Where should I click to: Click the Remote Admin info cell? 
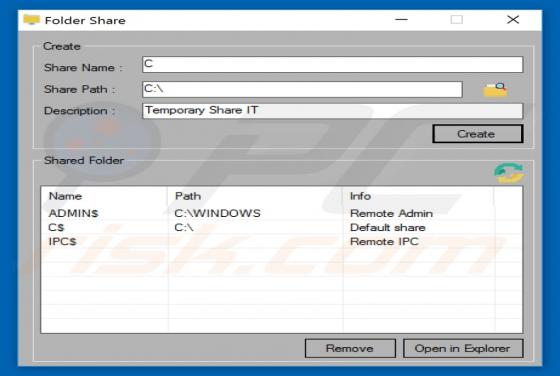[391, 213]
